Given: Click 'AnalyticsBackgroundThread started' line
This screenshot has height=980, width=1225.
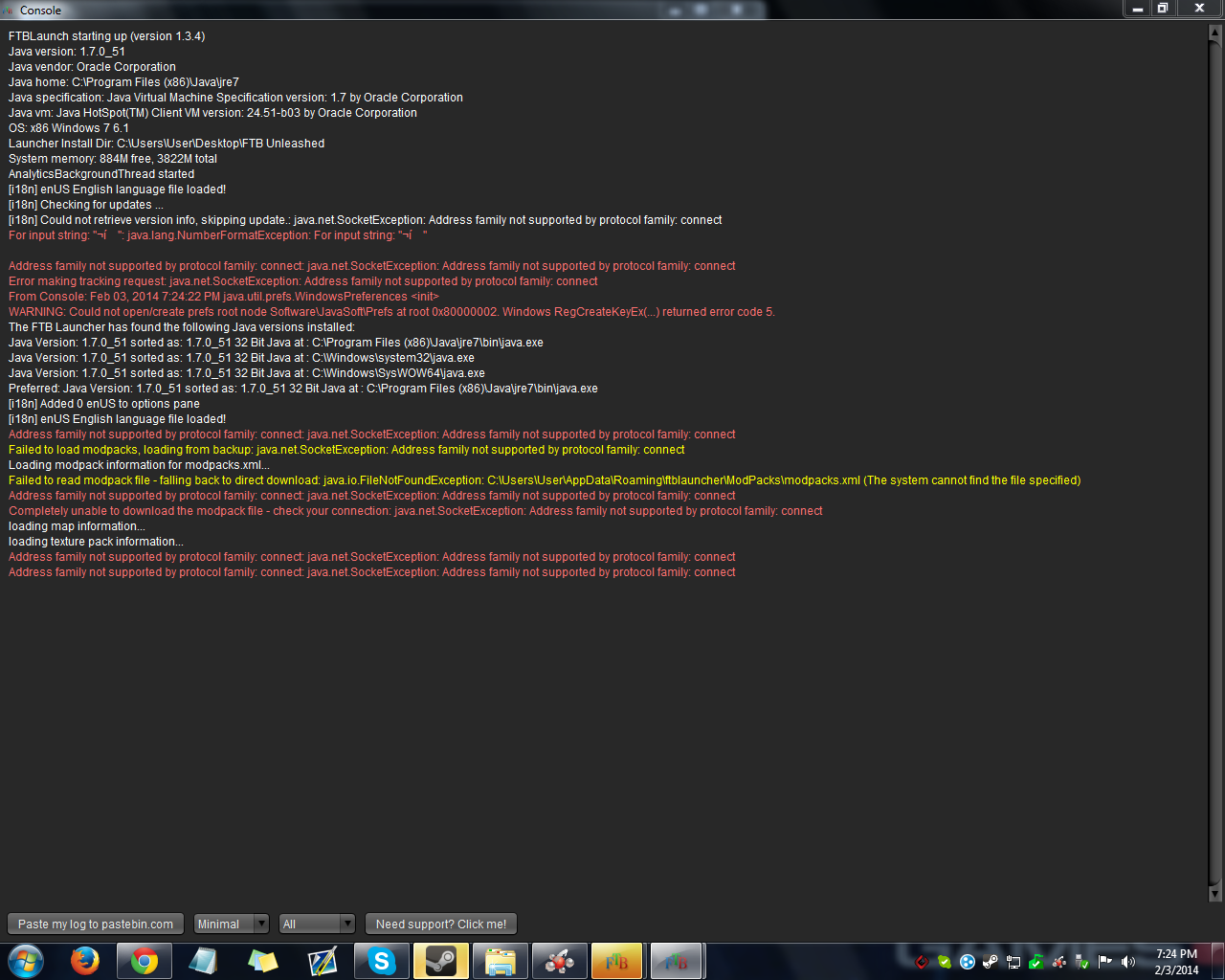Looking at the screenshot, I should (x=101, y=174).
